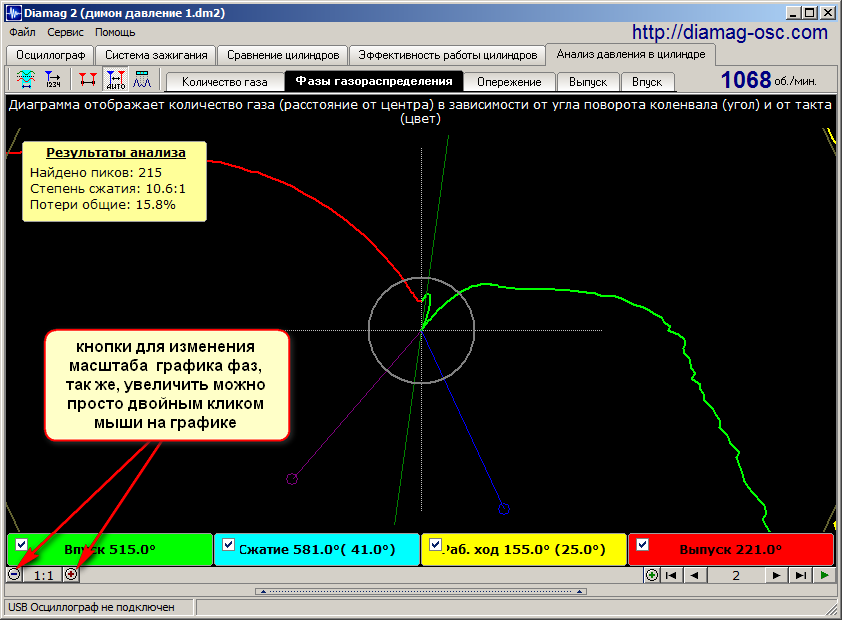Toggle the AUTO marker placement icon
This screenshot has height=620, width=842.
115,80
